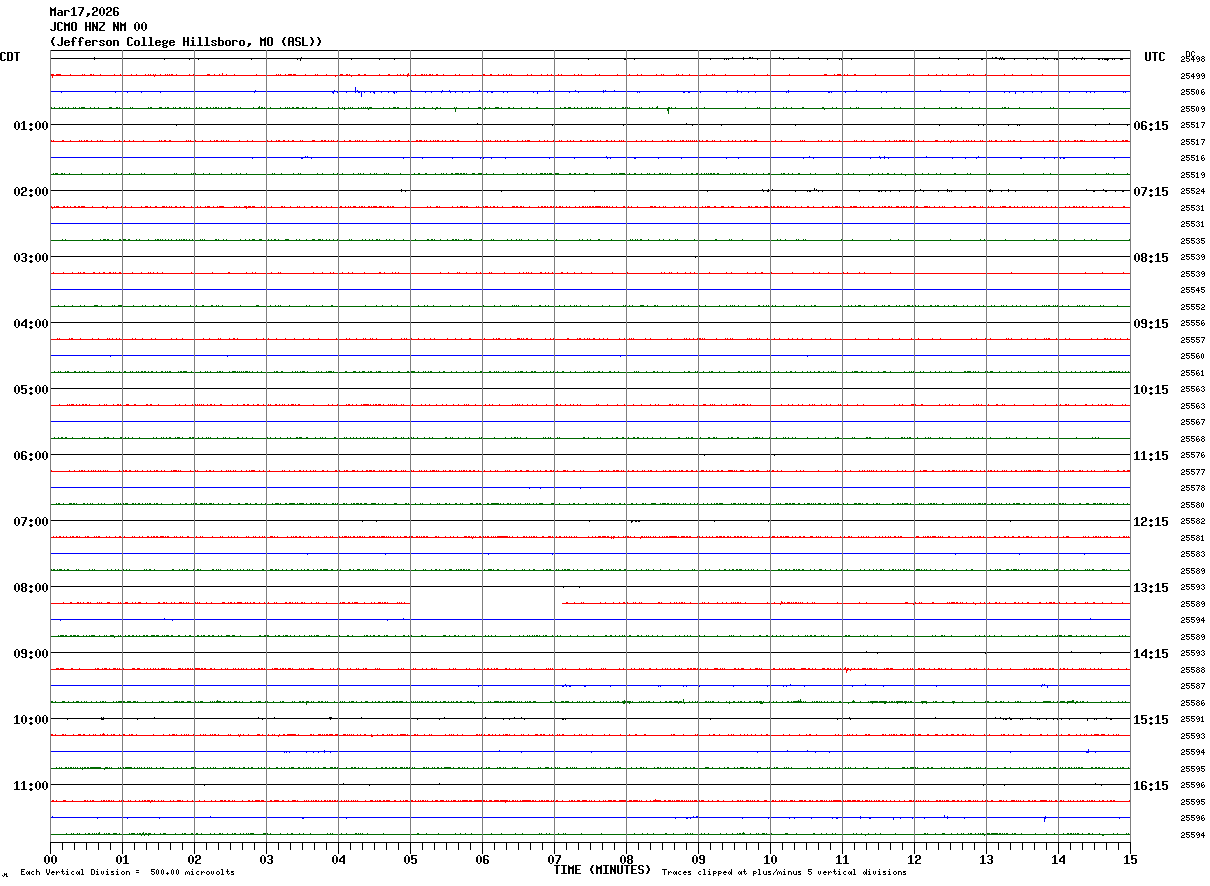Click the DC offset value 25535
The image size is (1210, 886).
(x=1193, y=241)
